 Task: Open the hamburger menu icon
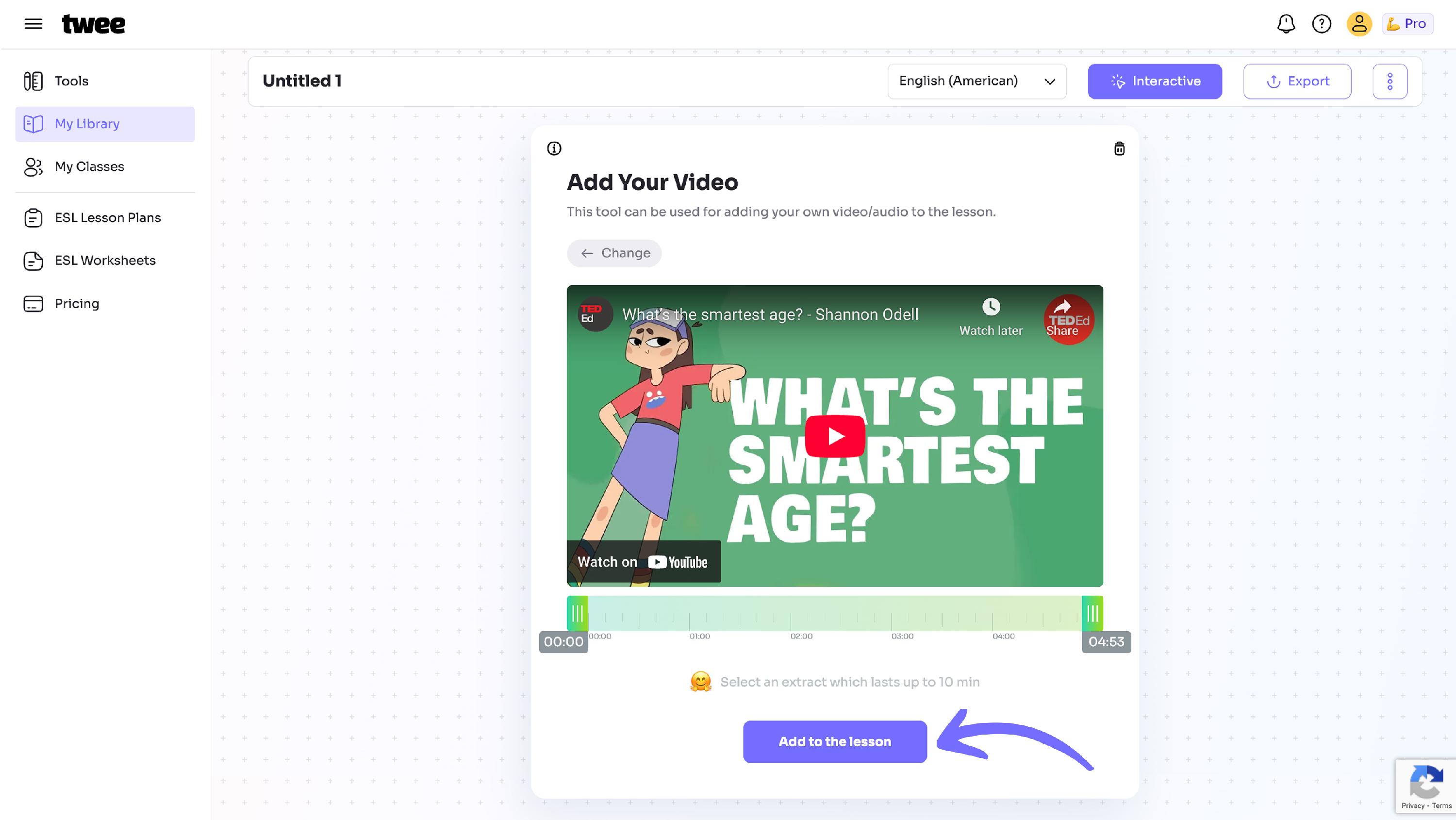click(x=33, y=24)
